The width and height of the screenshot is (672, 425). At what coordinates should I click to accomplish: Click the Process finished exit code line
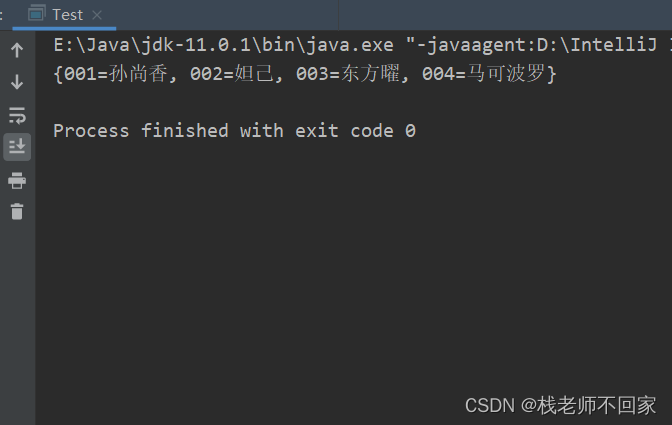[x=234, y=131]
